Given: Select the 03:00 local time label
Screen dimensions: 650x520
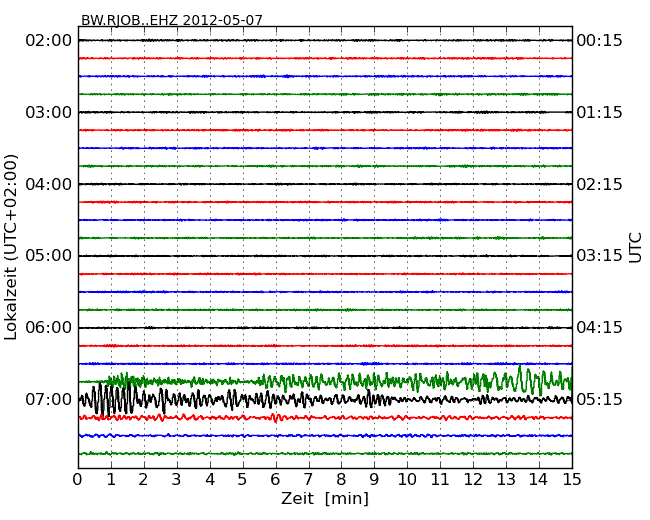Looking at the screenshot, I should click(x=49, y=112).
